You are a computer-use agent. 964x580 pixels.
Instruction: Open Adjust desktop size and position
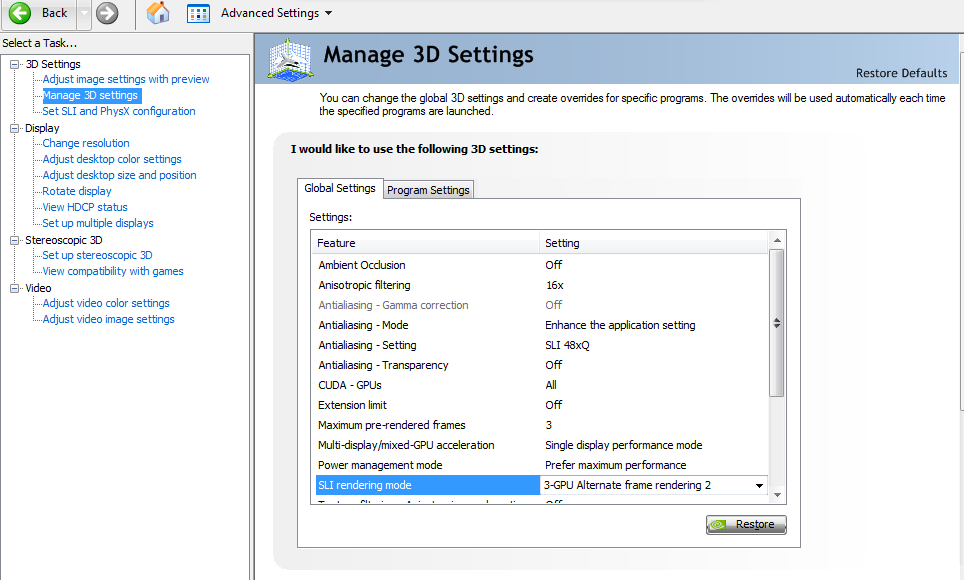click(119, 175)
